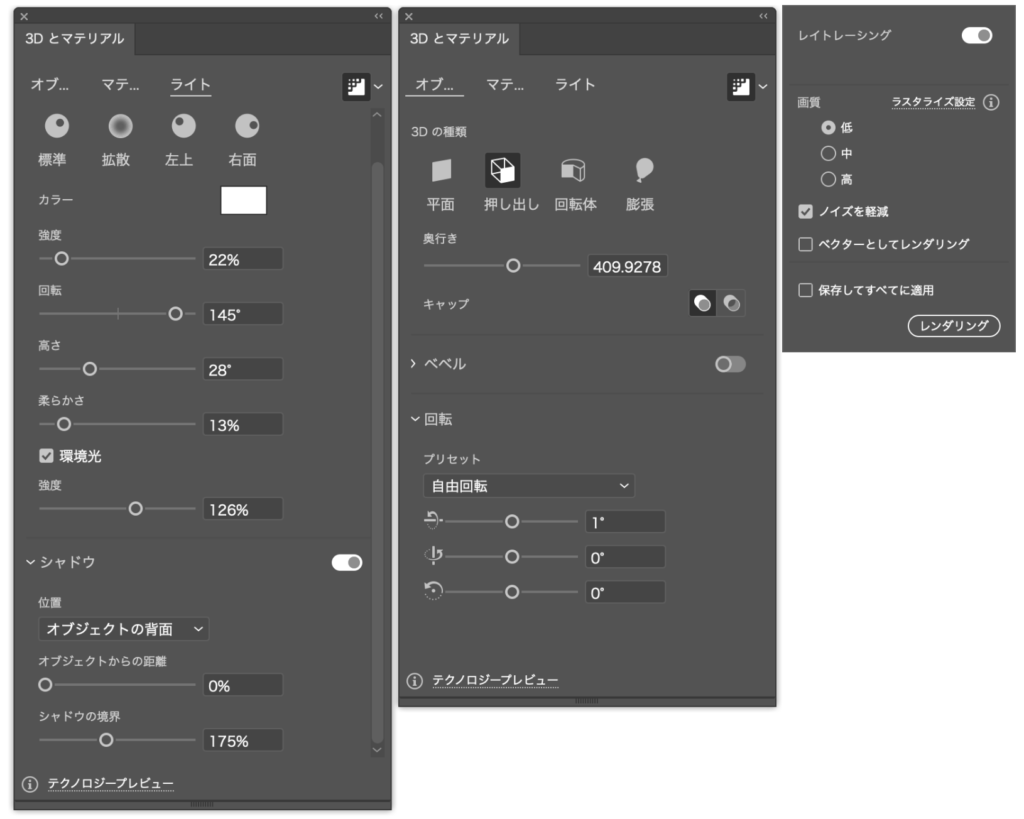Open テクノロジープレビュー link in the middle panel
The height and width of the screenshot is (819, 1024).
tap(495, 681)
